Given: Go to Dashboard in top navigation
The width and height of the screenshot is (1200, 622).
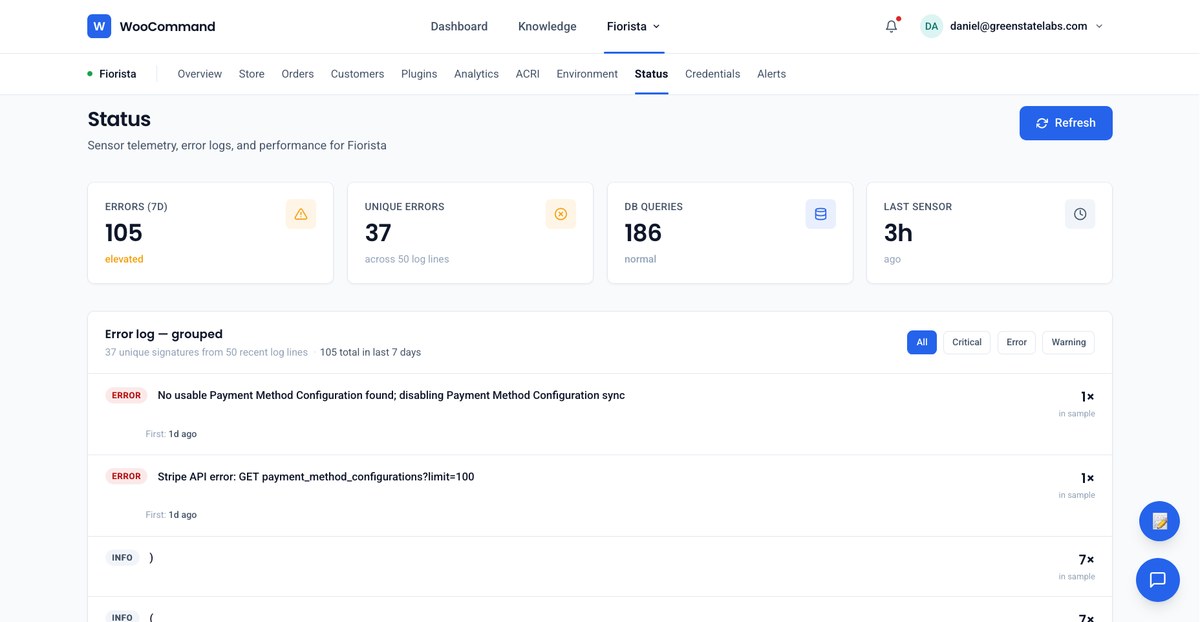Looking at the screenshot, I should (459, 26).
